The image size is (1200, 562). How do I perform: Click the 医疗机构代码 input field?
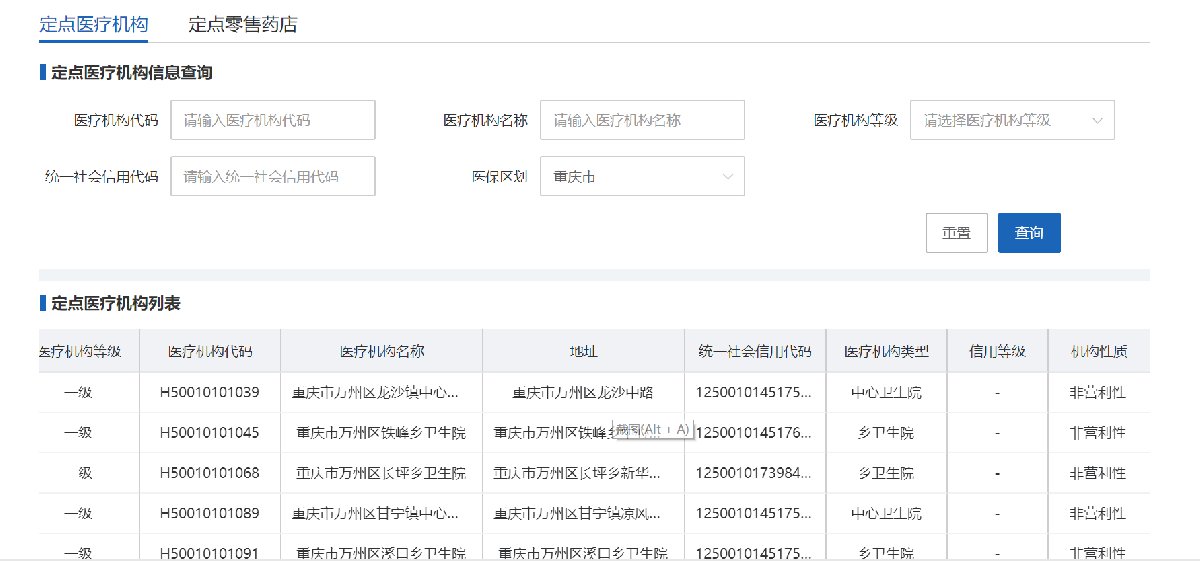(273, 120)
